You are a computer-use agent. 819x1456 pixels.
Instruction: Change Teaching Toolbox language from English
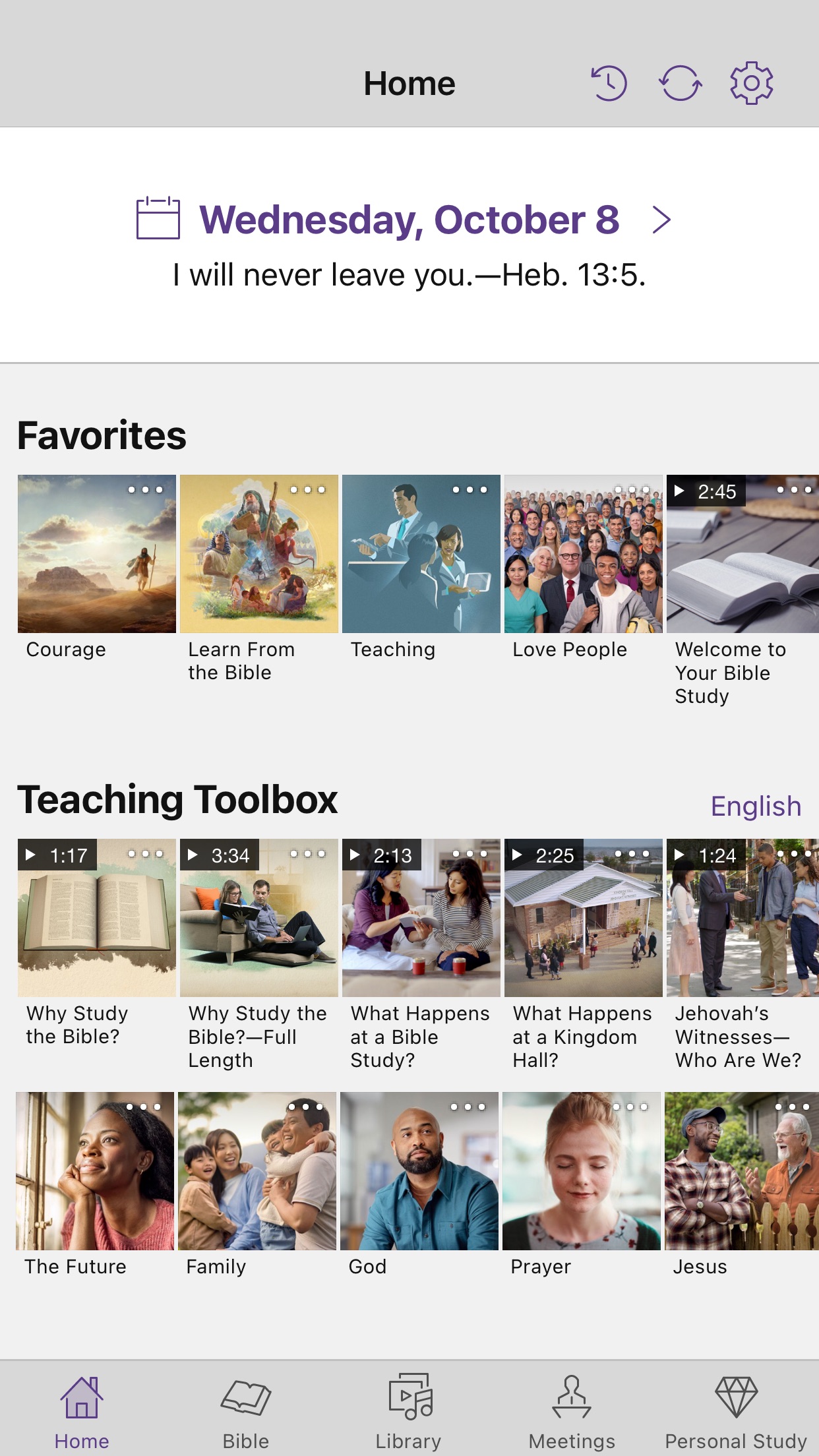pos(756,806)
